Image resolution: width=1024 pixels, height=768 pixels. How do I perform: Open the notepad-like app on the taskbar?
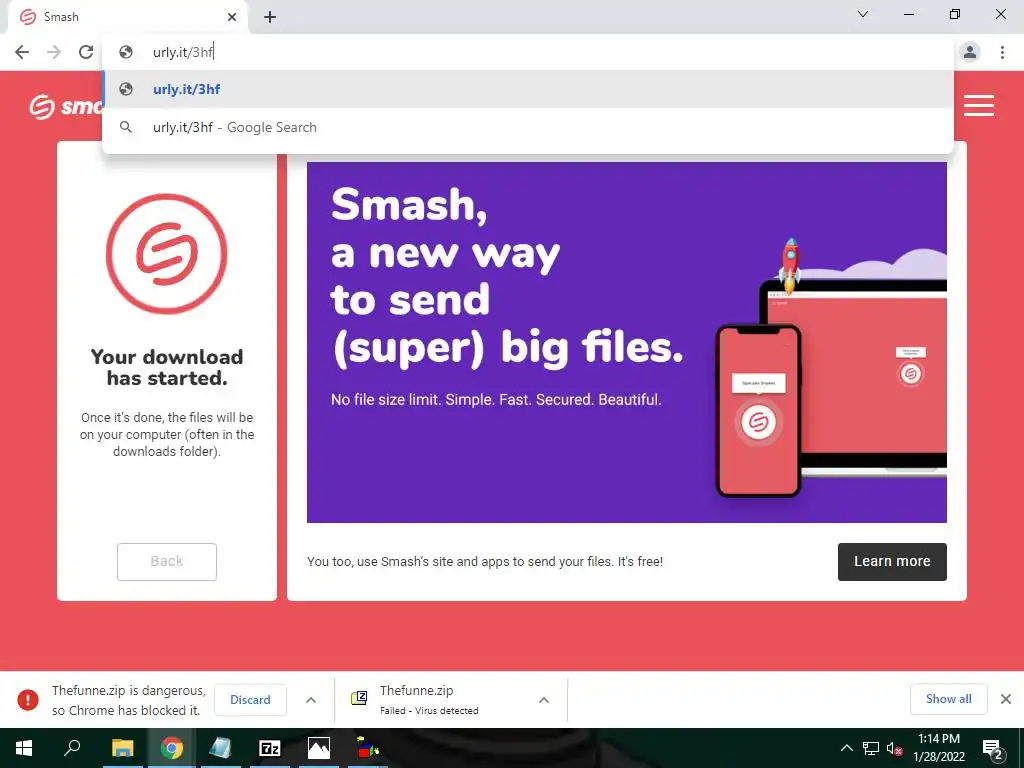[221, 748]
